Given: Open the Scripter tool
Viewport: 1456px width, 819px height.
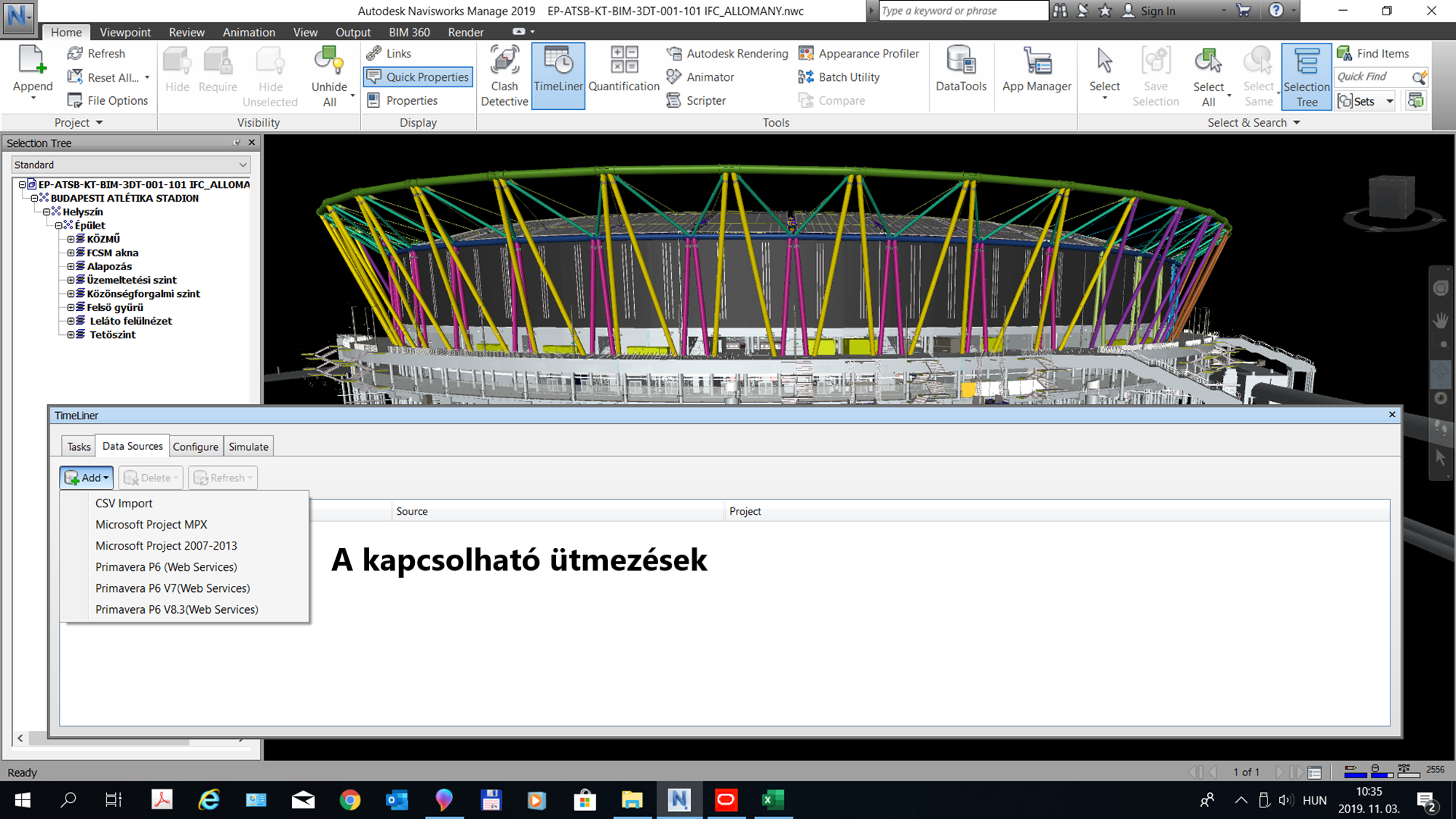Looking at the screenshot, I should tap(696, 100).
